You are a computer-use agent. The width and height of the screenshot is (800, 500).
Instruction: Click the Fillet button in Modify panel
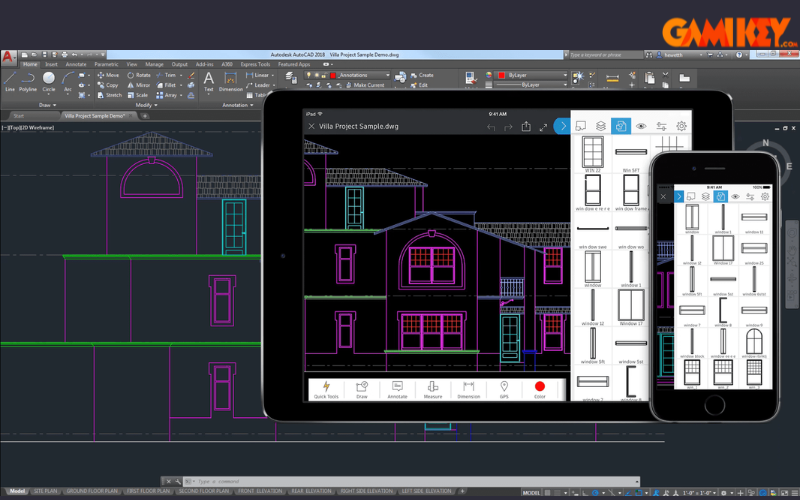[x=166, y=85]
